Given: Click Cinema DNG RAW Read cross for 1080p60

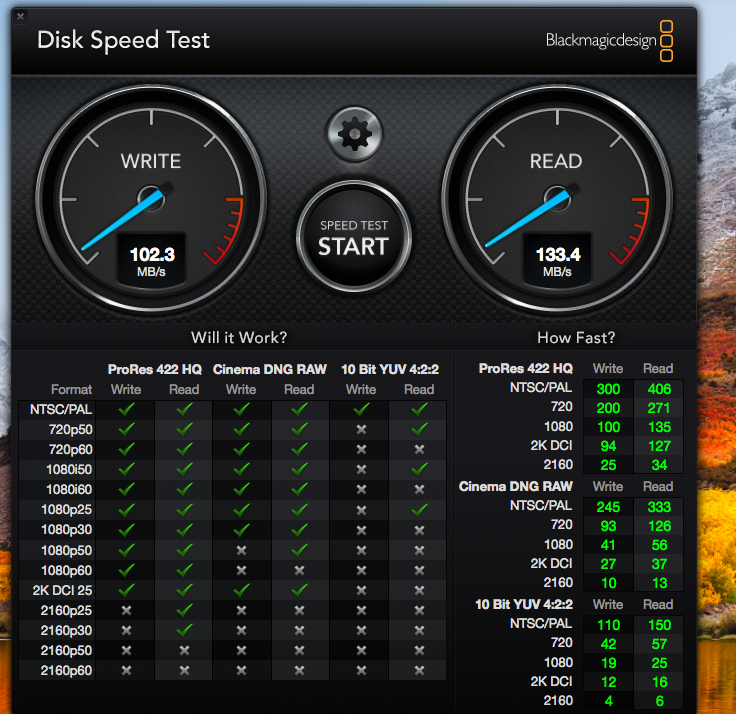Looking at the screenshot, I should [x=299, y=570].
